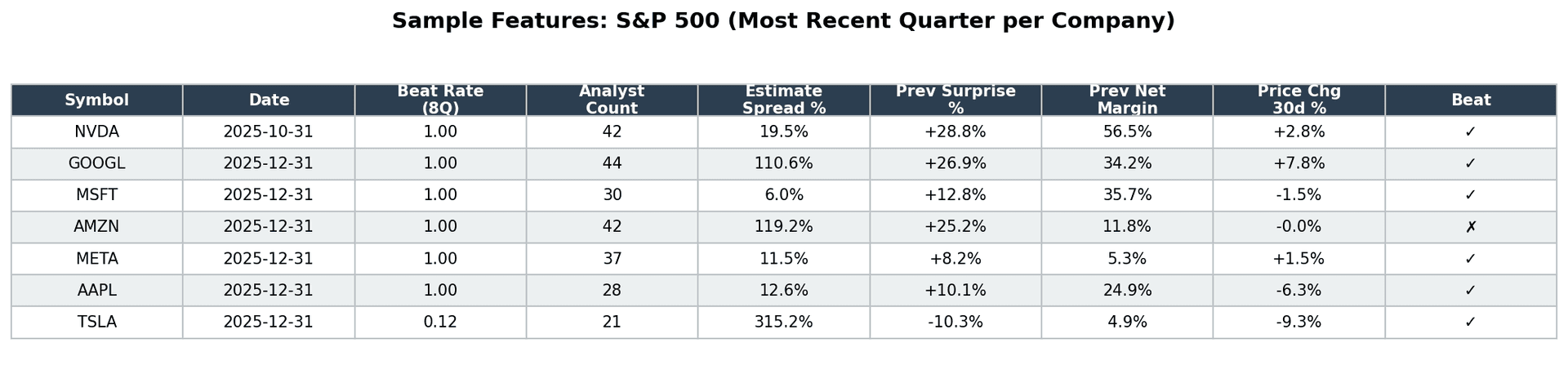This screenshot has height=383, width=1568.
Task: Click the NVDA symbol cell
Action: [x=96, y=132]
